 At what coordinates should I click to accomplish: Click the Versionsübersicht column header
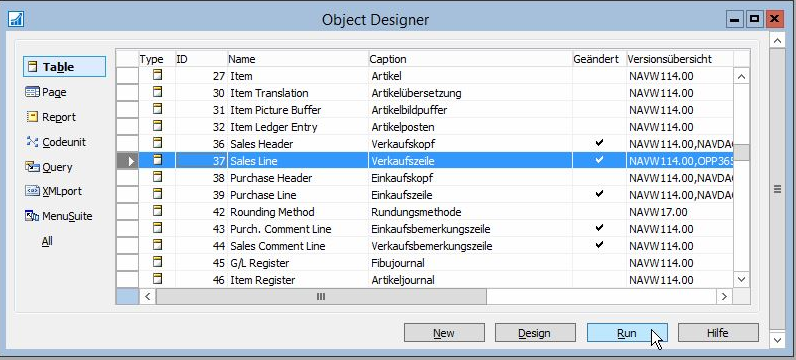(x=680, y=59)
